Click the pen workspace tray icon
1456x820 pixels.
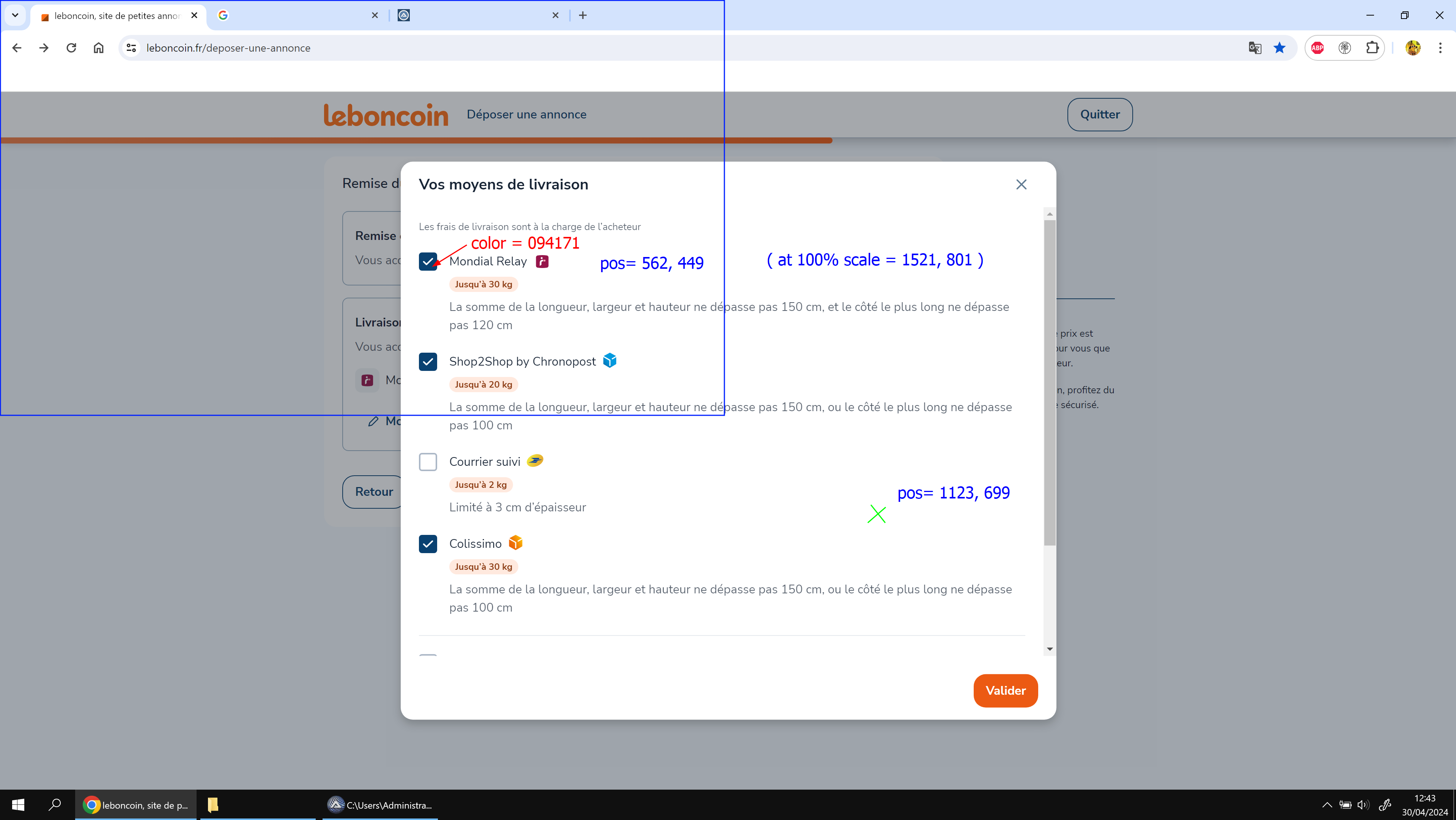(x=1385, y=805)
